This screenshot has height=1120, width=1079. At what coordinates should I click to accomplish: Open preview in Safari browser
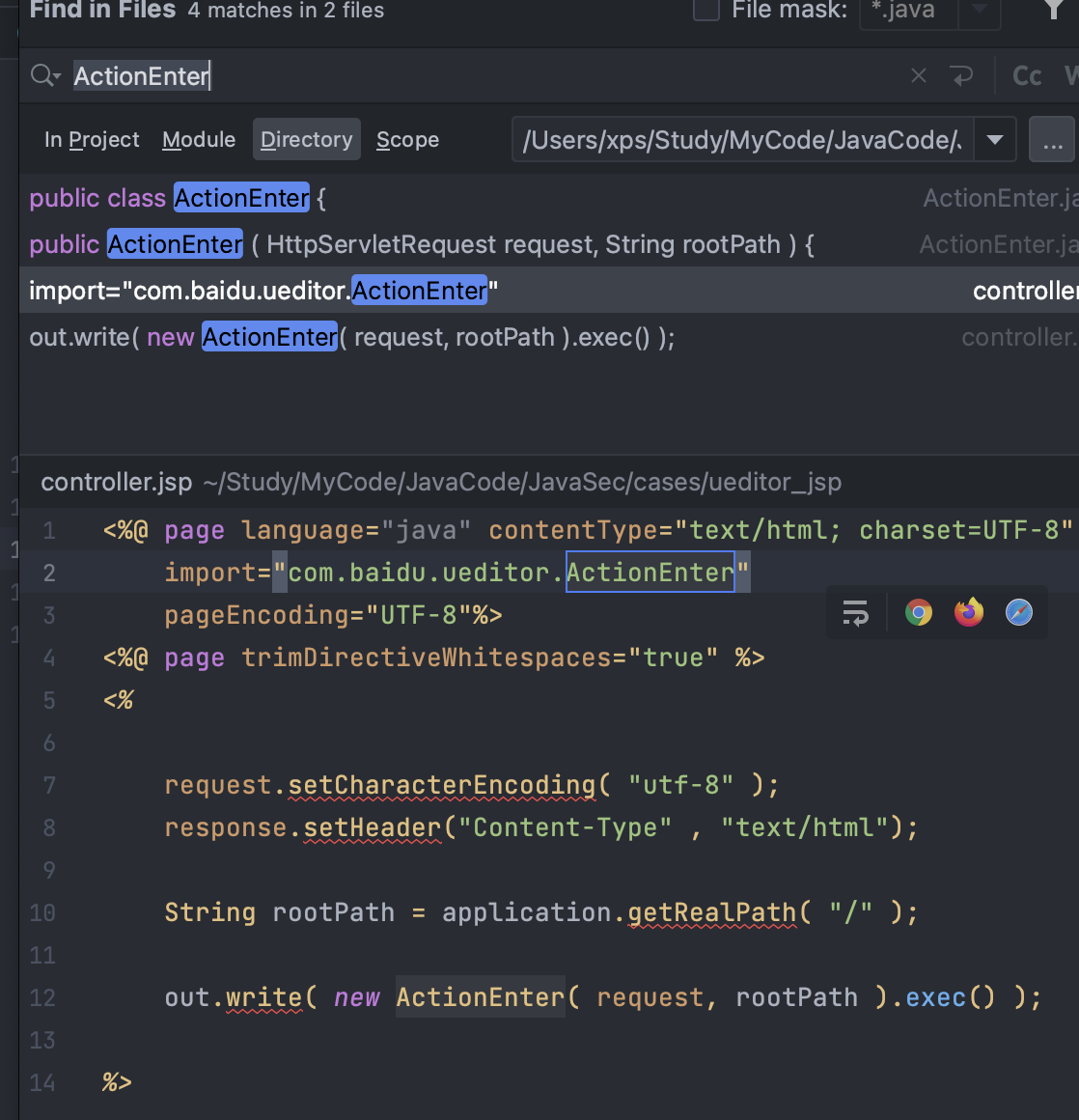(x=1019, y=612)
